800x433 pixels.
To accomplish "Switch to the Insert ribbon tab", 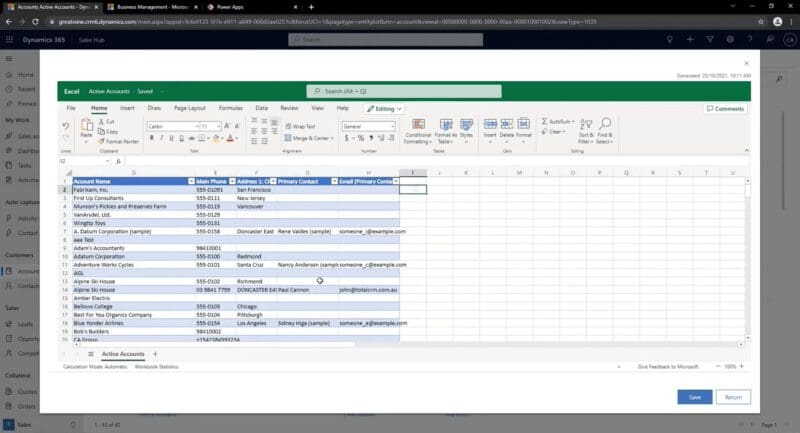I will pyautogui.click(x=127, y=108).
